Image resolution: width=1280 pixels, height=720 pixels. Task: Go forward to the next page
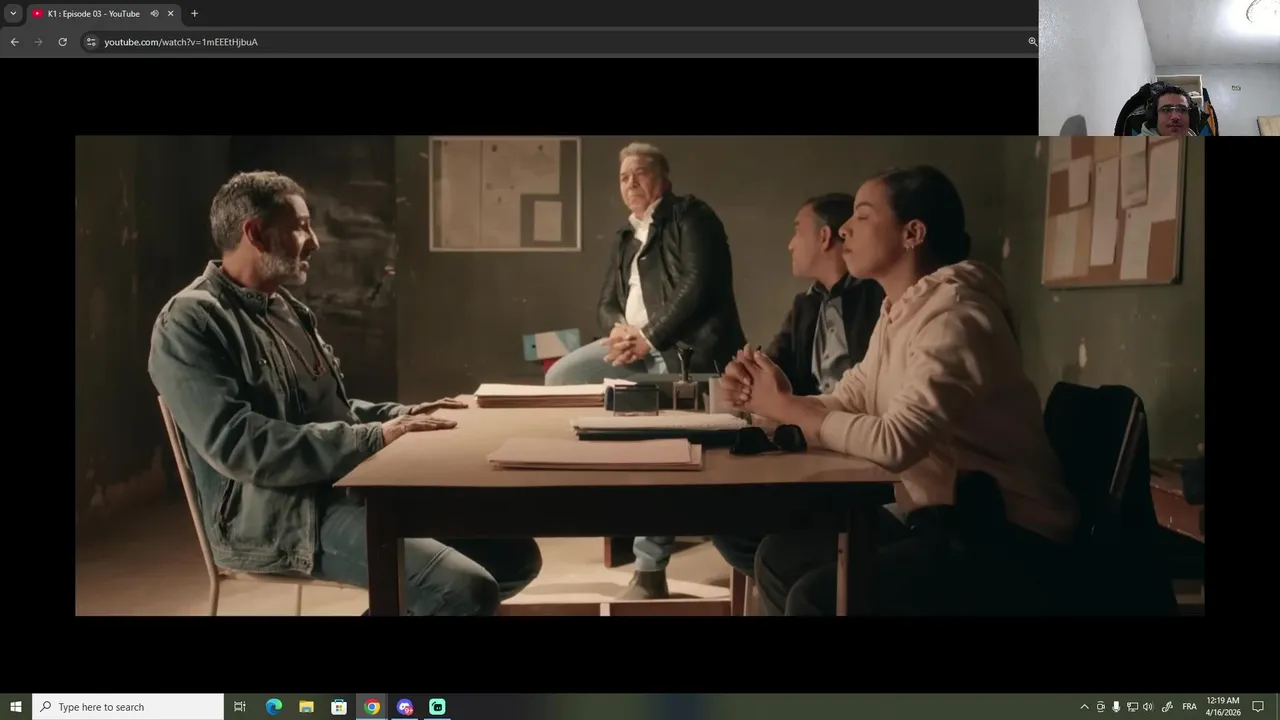38,42
